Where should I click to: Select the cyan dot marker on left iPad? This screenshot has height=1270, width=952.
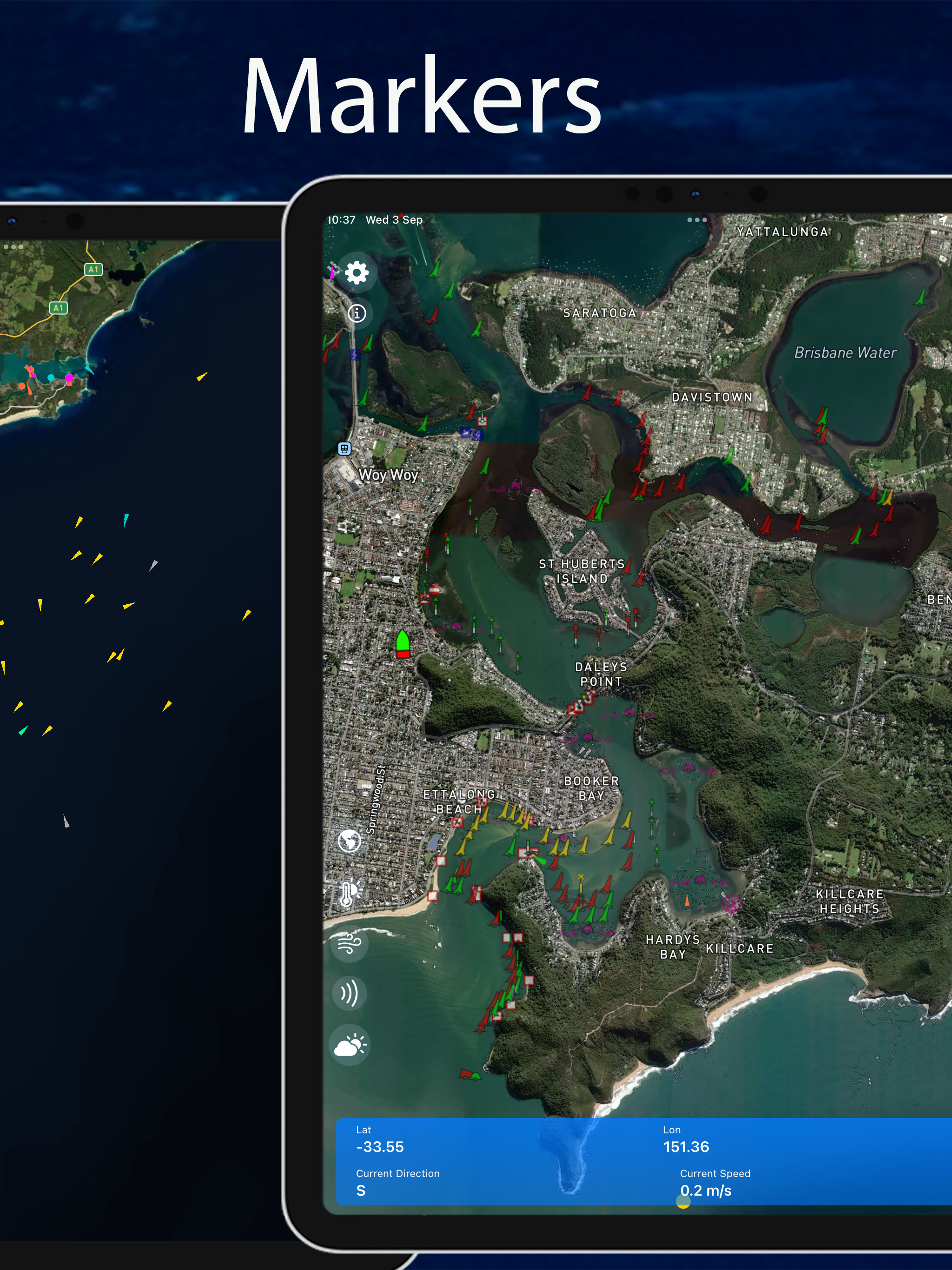51,377
